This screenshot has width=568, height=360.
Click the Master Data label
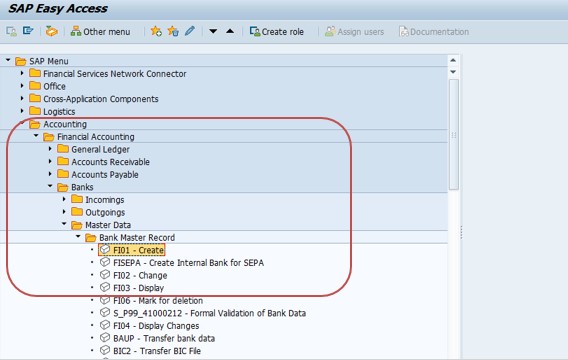108,225
